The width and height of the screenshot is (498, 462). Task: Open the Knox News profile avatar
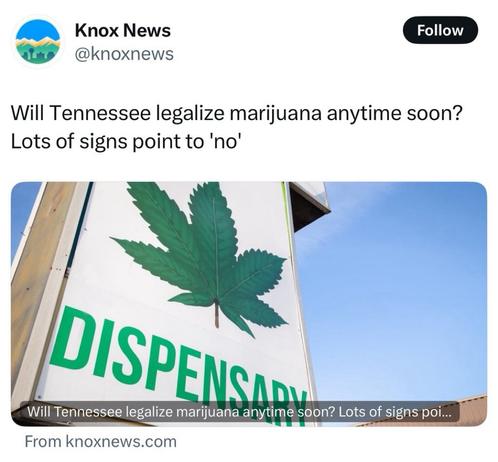coord(38,41)
